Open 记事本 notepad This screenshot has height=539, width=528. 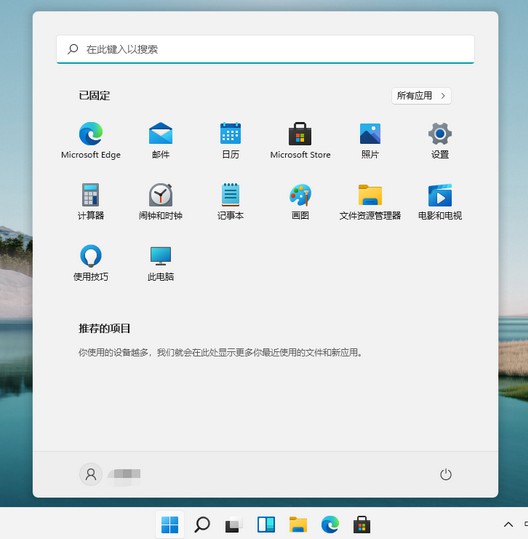point(230,201)
